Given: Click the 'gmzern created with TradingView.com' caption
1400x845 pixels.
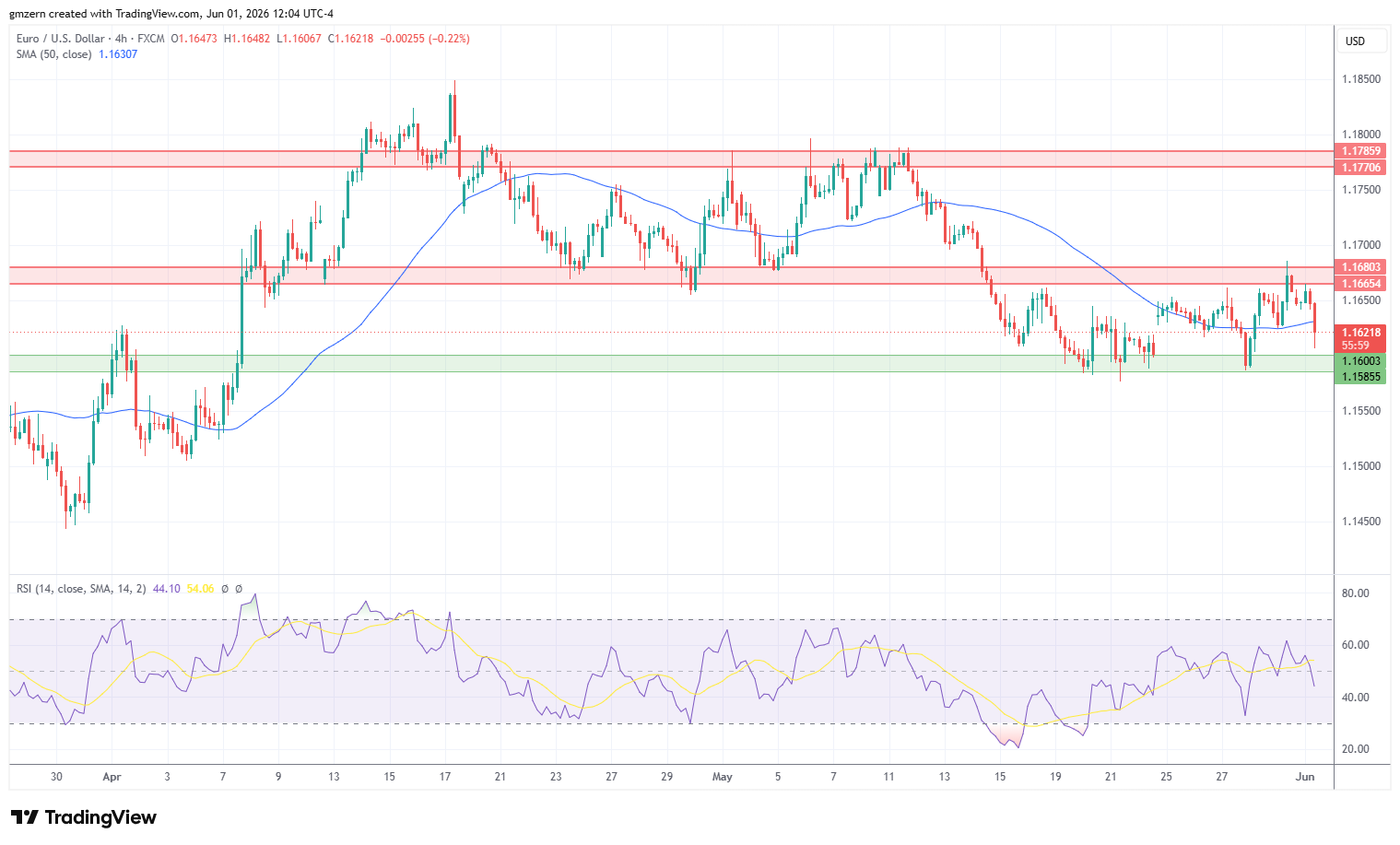Looking at the screenshot, I should (105, 14).
